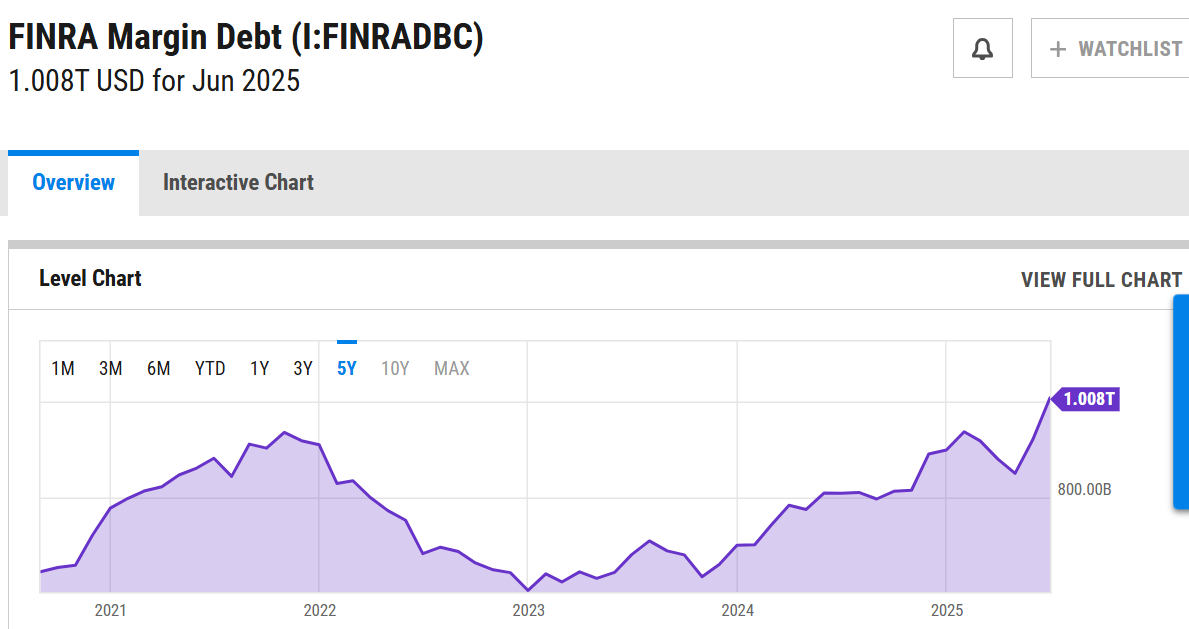Click the blue side panel tab
The height and width of the screenshot is (629, 1189).
1181,402
